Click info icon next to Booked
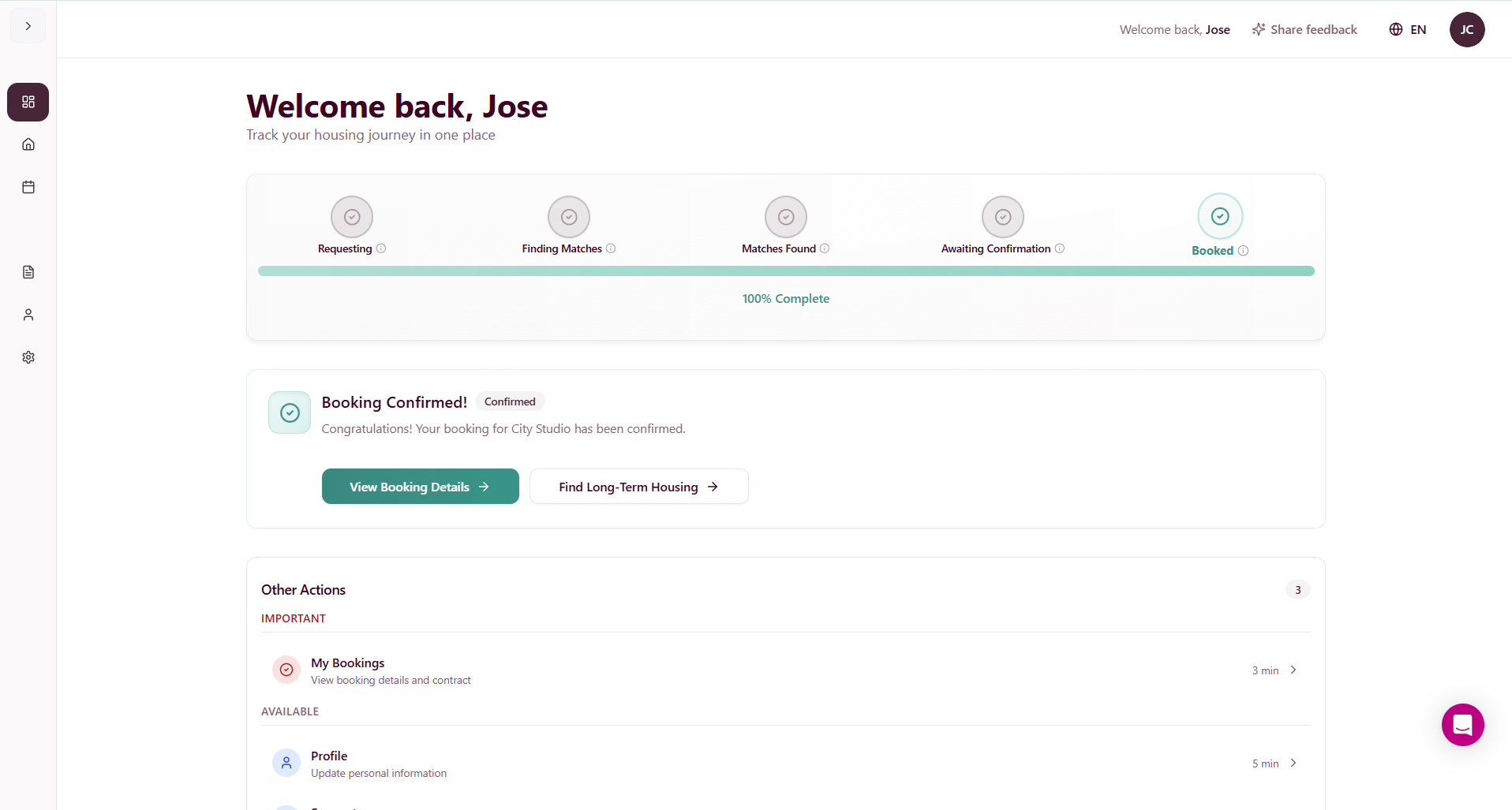Image resolution: width=1512 pixels, height=810 pixels. tap(1244, 251)
